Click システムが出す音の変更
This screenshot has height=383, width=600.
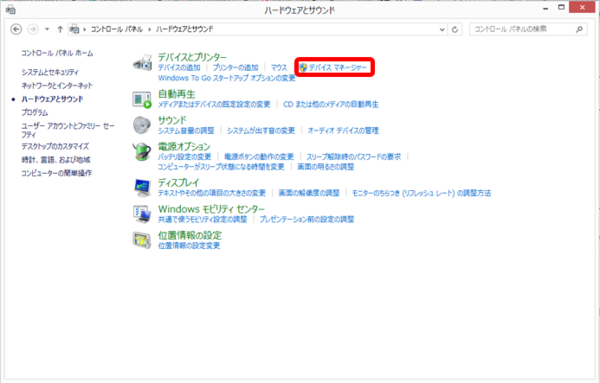pos(261,131)
